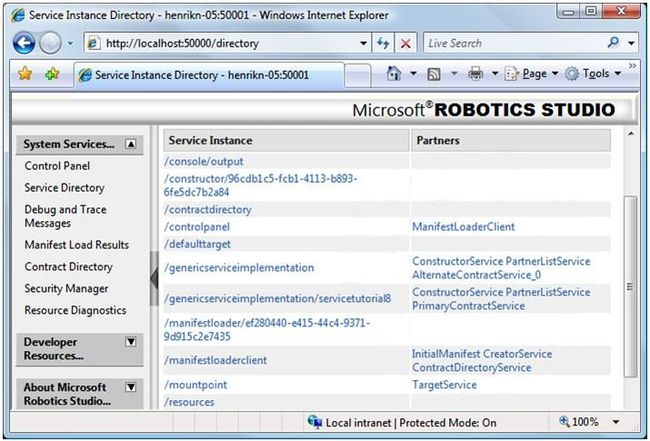The image size is (650, 441).
Task: Open the Page menu
Action: [x=531, y=74]
